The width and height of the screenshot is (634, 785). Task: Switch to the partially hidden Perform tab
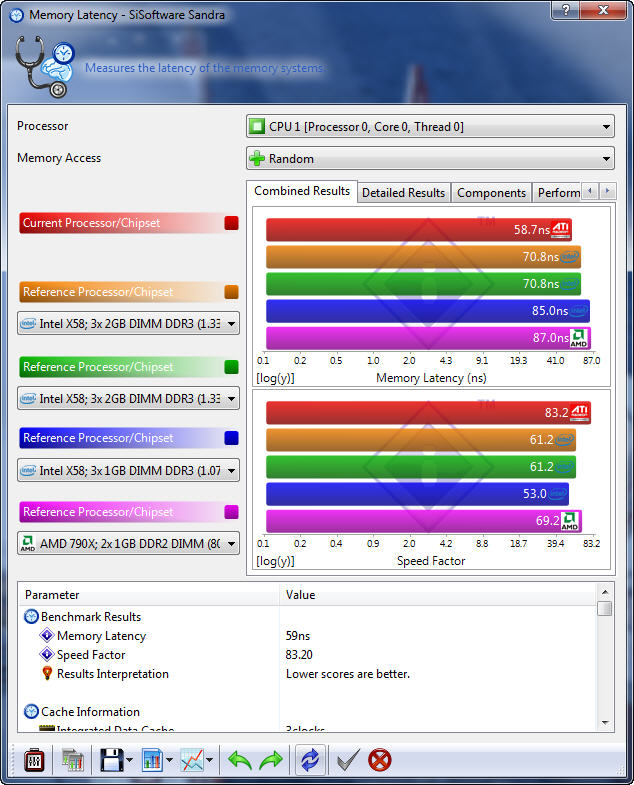click(557, 193)
